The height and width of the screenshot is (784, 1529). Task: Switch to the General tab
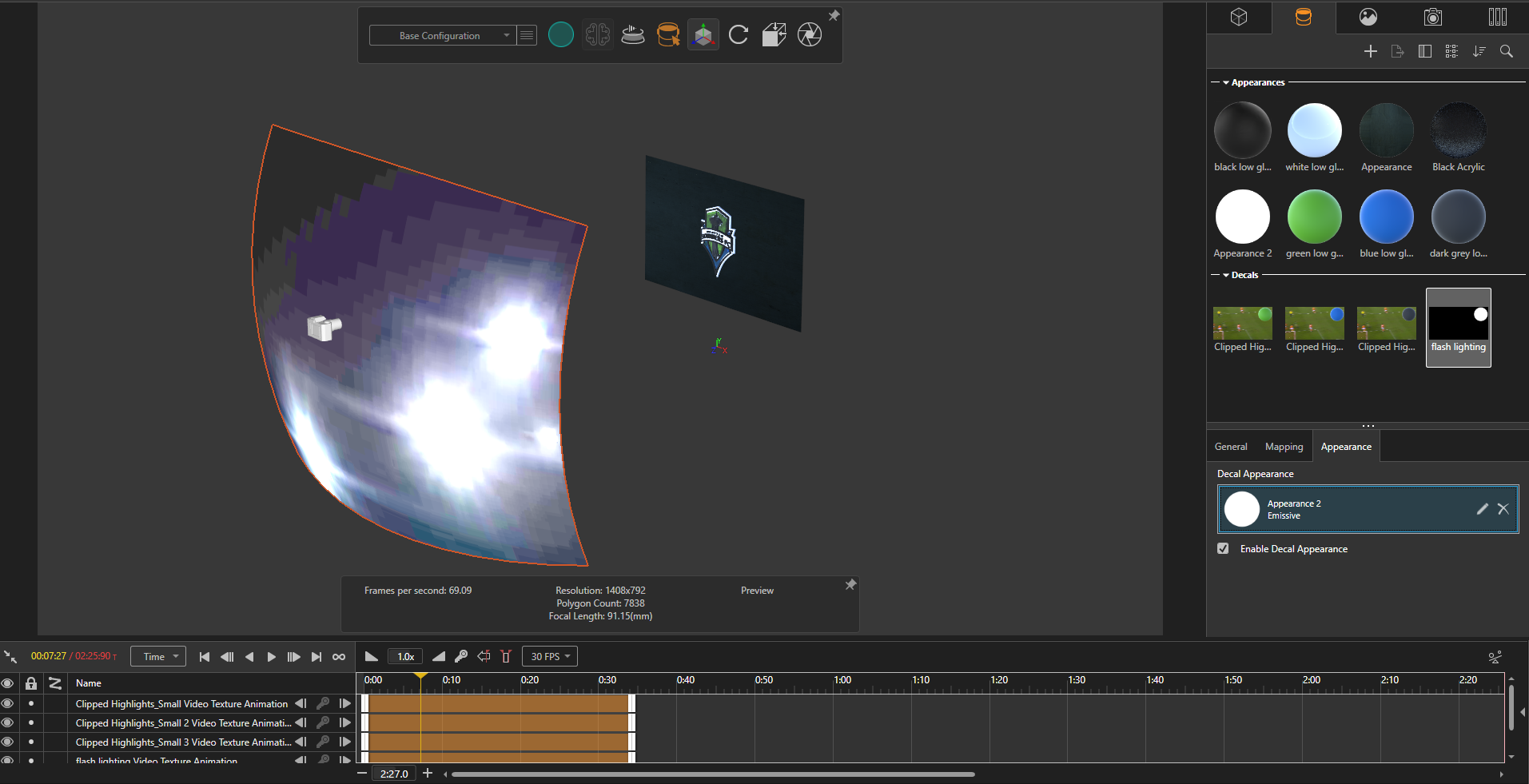point(1231,447)
